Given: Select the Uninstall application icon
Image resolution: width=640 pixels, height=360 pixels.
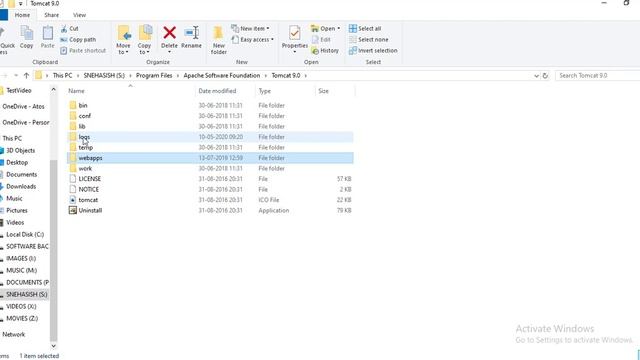Looking at the screenshot, I should (73, 211).
